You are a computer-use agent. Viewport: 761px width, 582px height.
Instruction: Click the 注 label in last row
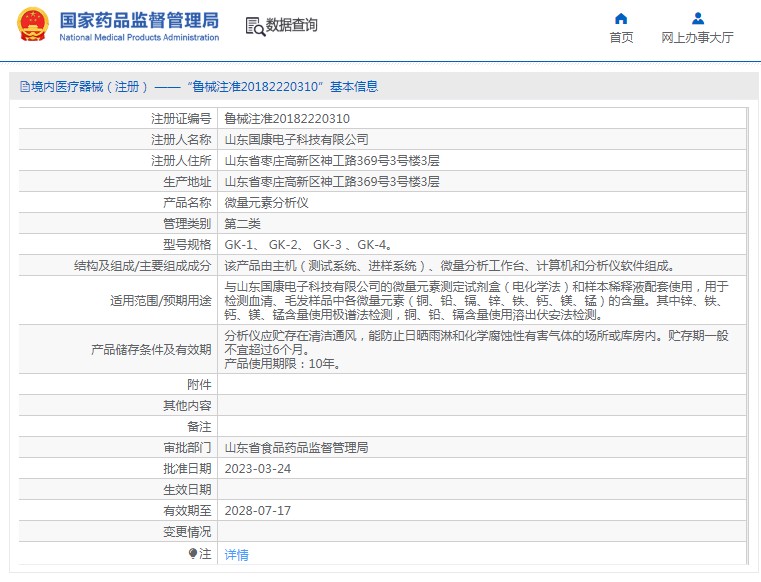pos(205,553)
